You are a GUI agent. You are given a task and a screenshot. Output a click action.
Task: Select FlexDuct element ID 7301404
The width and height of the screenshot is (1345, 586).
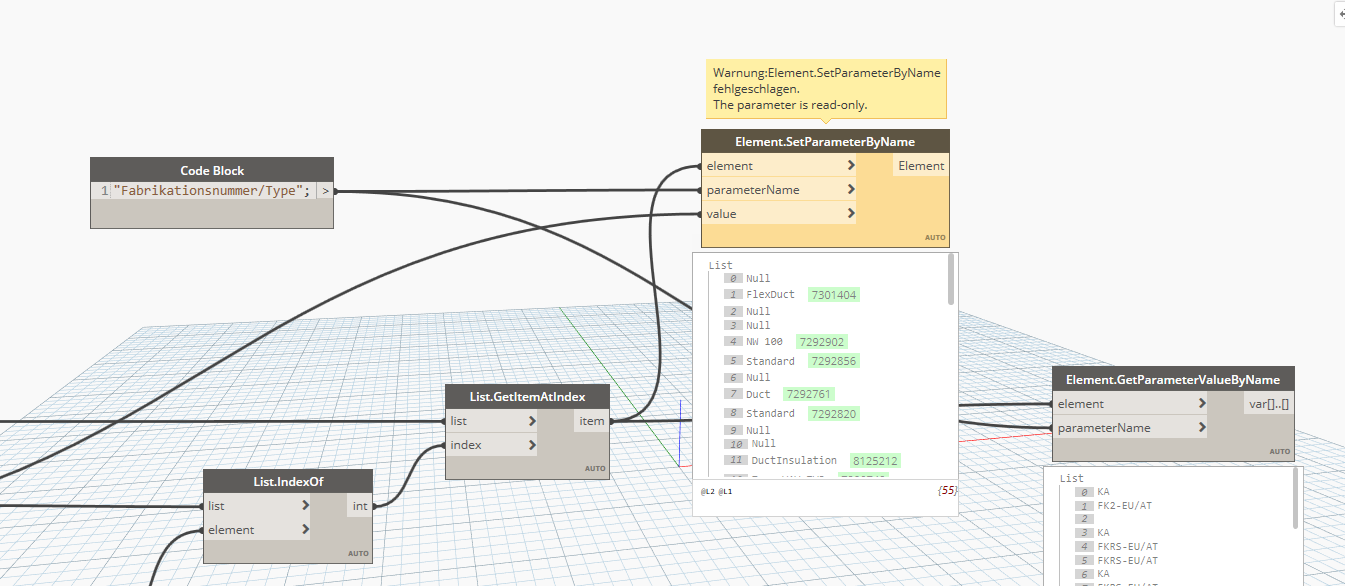[x=833, y=295]
